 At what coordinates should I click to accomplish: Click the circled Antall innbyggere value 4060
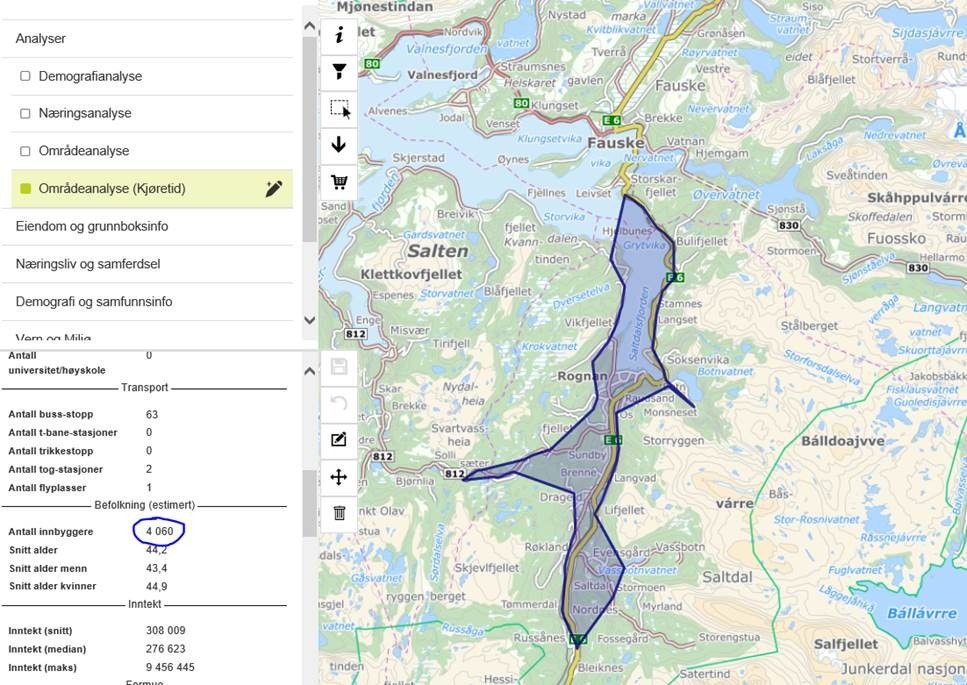(x=157, y=531)
